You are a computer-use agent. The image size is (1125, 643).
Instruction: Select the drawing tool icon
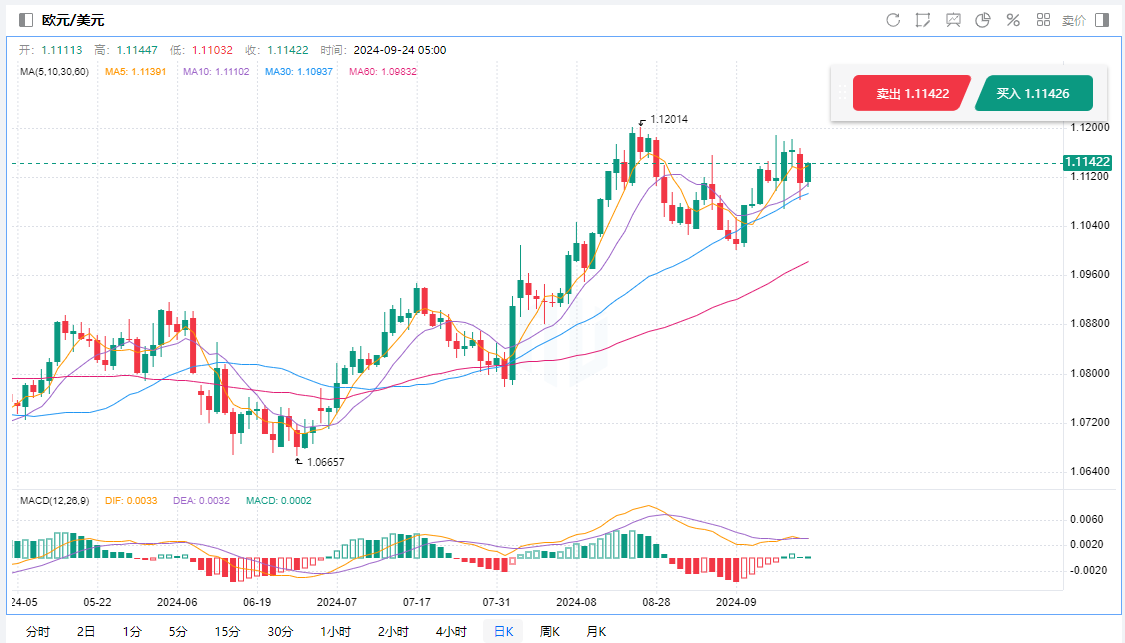(x=923, y=20)
